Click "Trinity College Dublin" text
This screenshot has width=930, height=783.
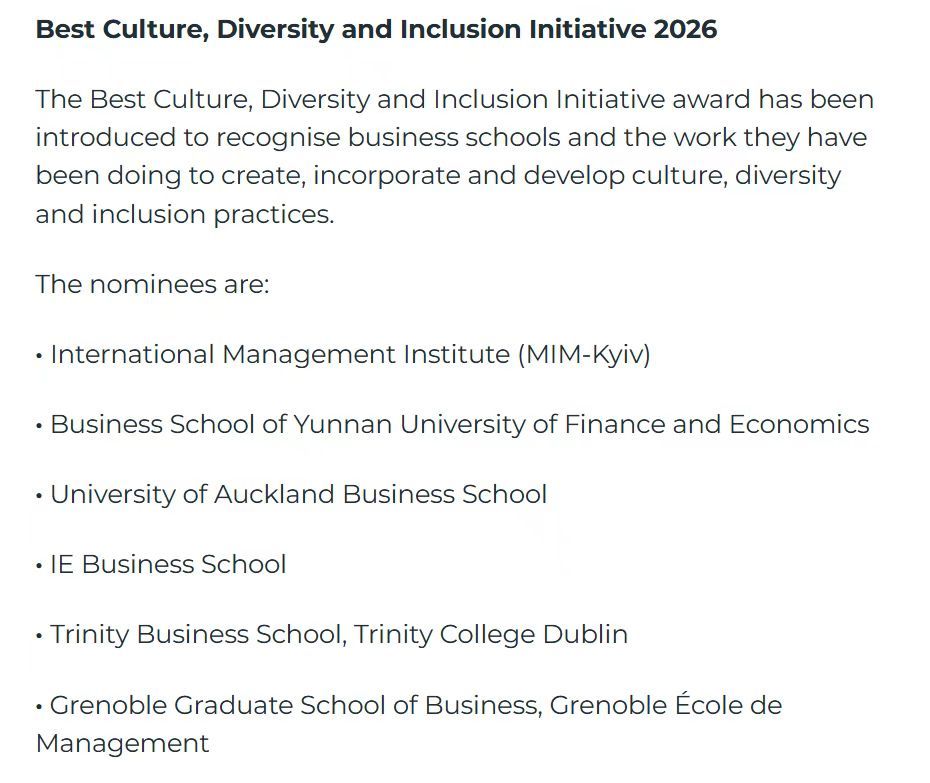tap(491, 635)
